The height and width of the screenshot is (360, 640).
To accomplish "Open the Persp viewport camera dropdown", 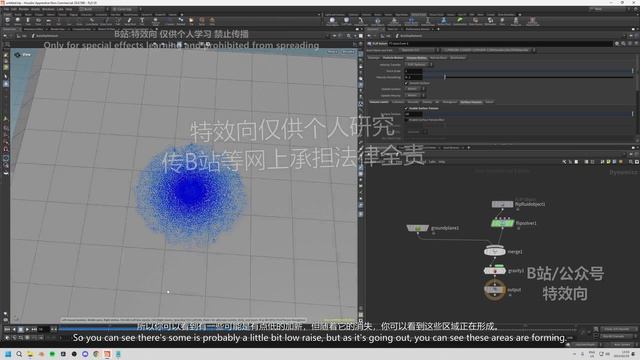I will point(333,52).
